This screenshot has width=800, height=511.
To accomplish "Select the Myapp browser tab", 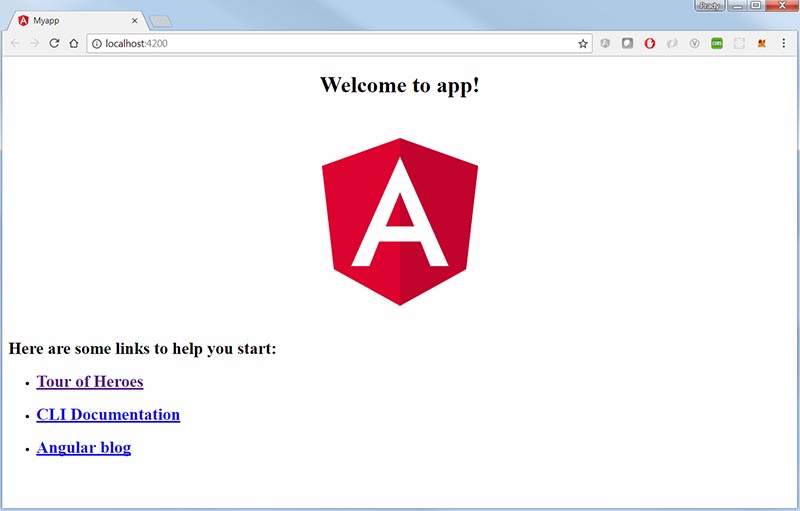I will point(77,20).
